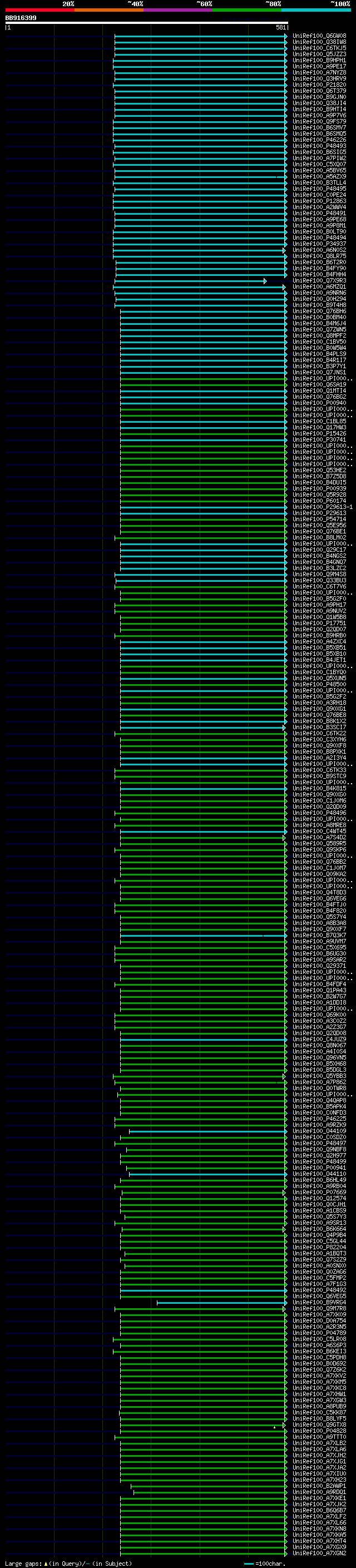Select label UniRef100_P04789
Screen dimensions: 356x1568
click(x=319, y=1332)
